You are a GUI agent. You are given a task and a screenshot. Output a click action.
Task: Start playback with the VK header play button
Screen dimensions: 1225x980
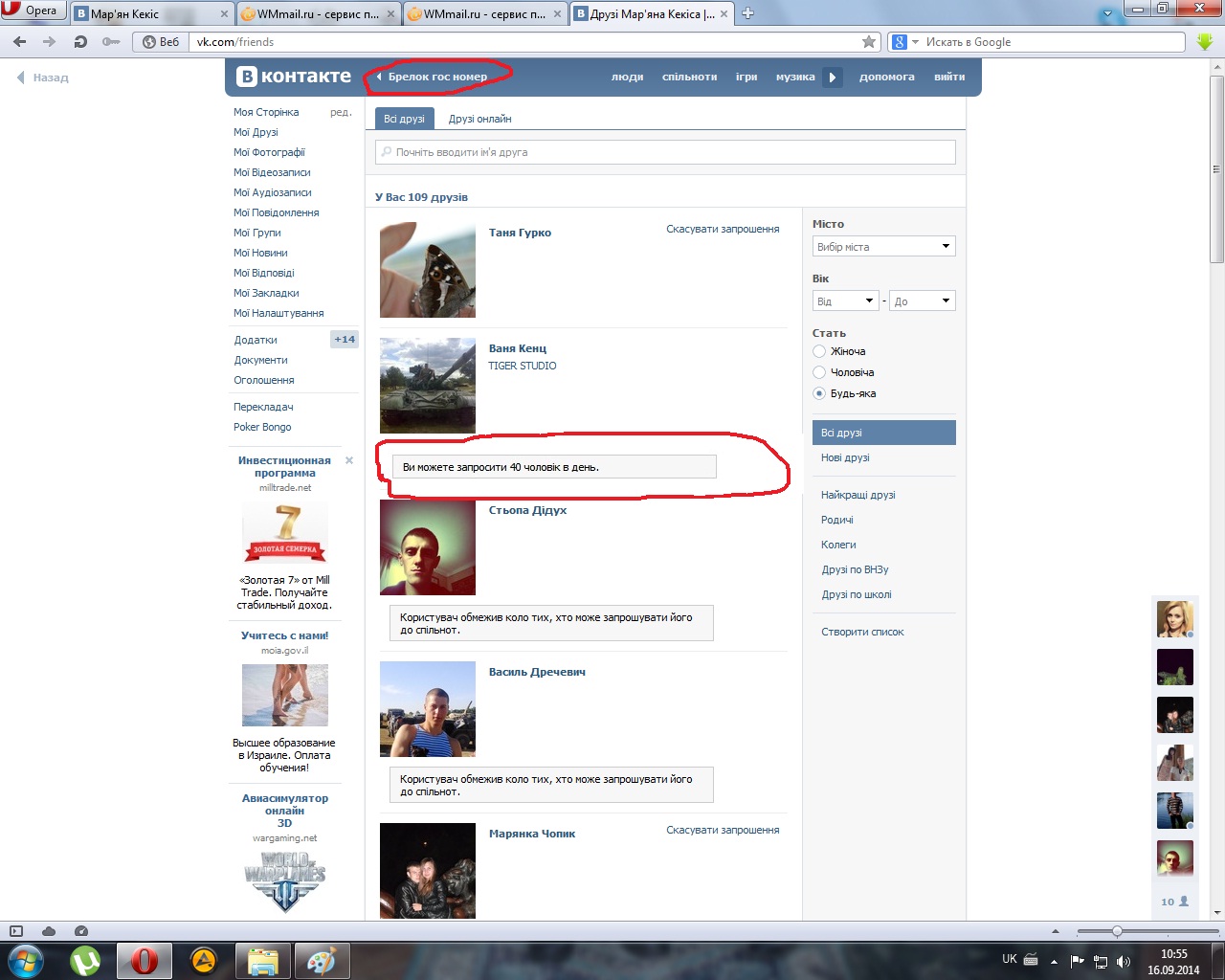[833, 77]
